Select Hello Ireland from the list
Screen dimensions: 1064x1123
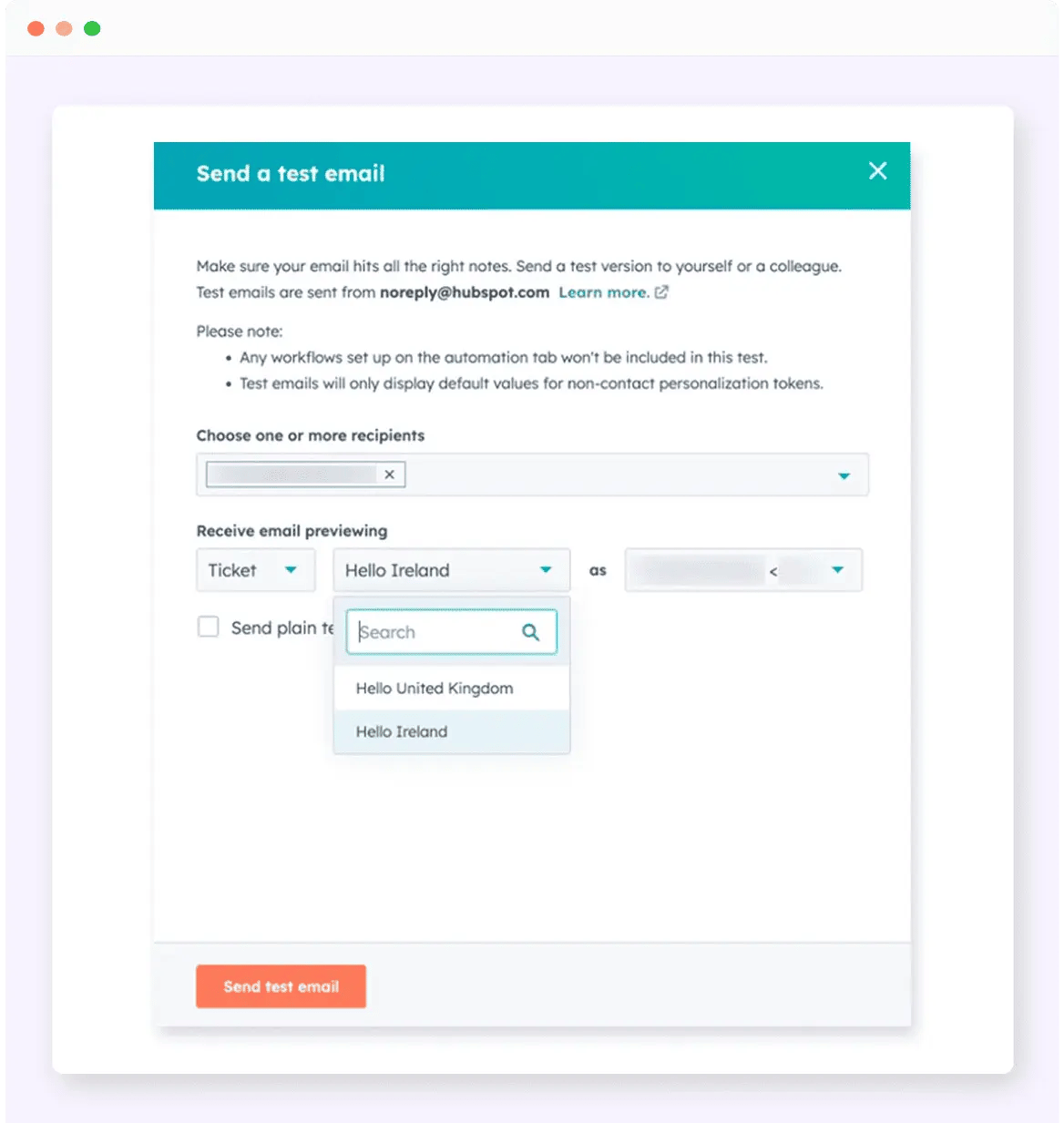point(401,731)
